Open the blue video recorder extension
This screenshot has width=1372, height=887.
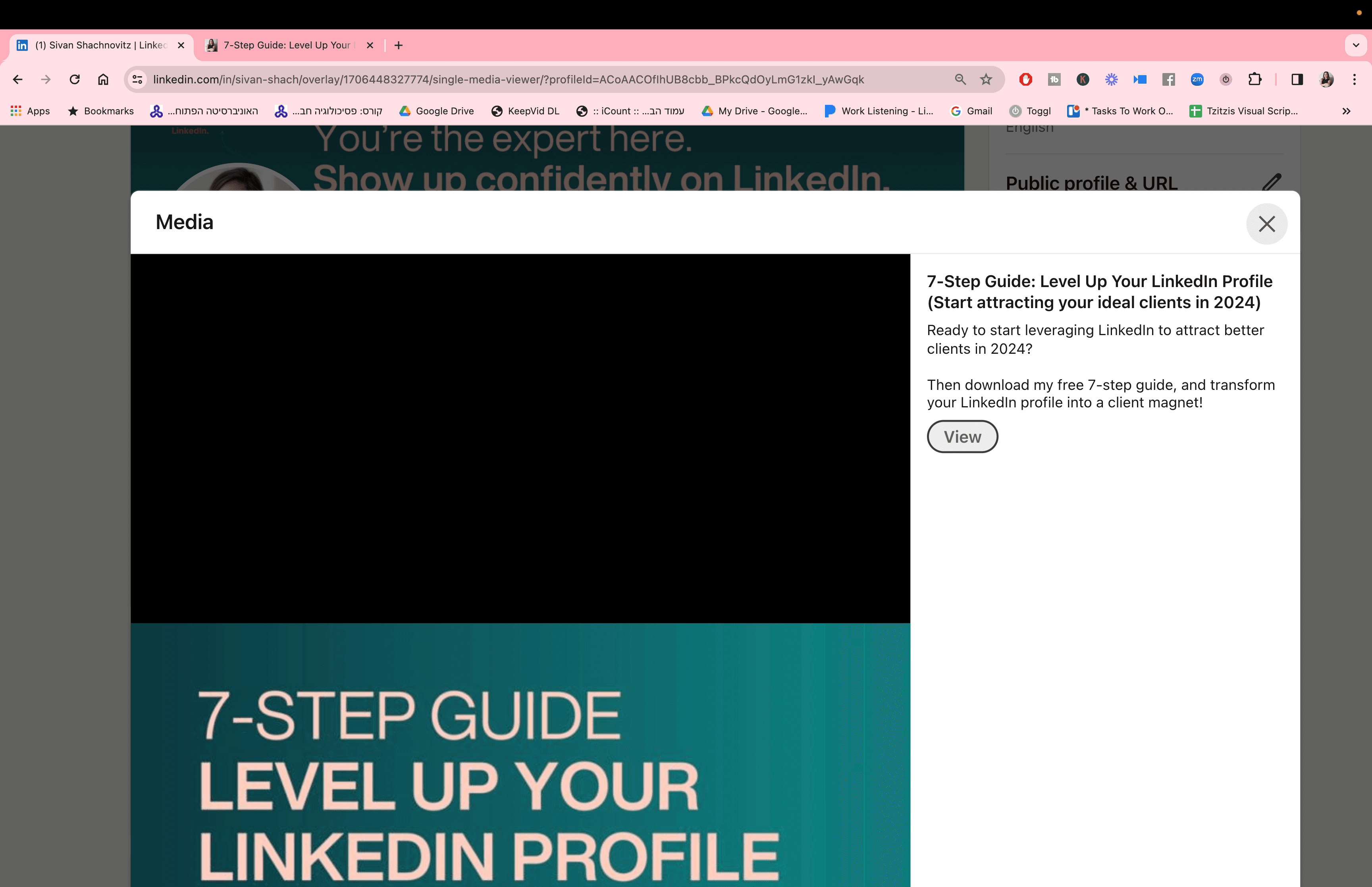click(1140, 79)
